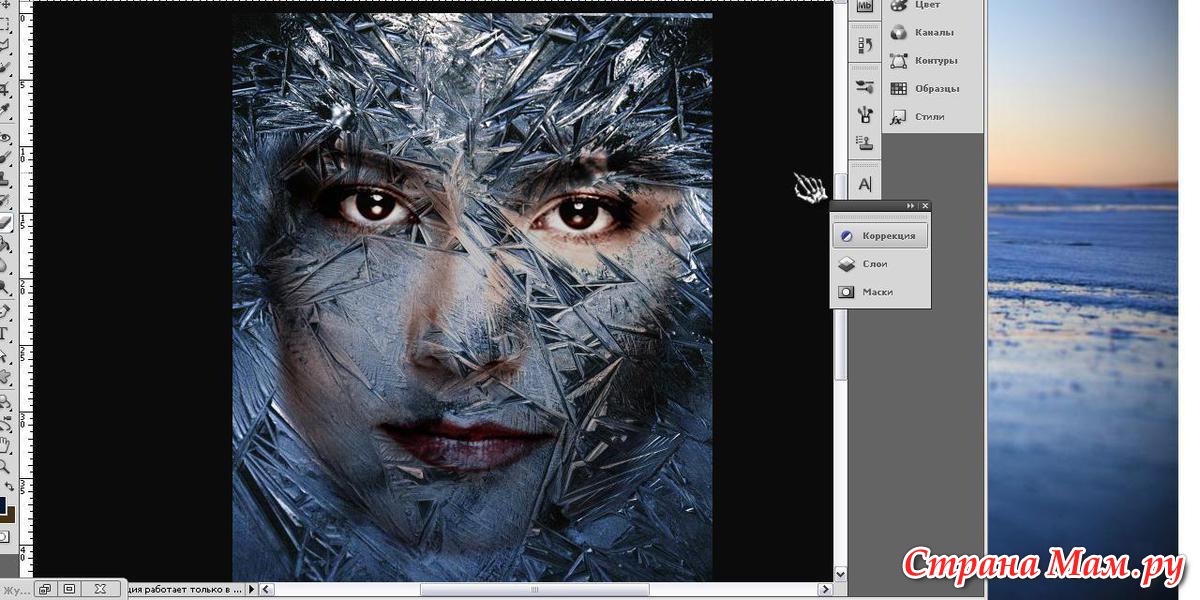Viewport: 1200px width, 600px height.
Task: Close the floating Коррекция panel group
Action: (x=925, y=206)
